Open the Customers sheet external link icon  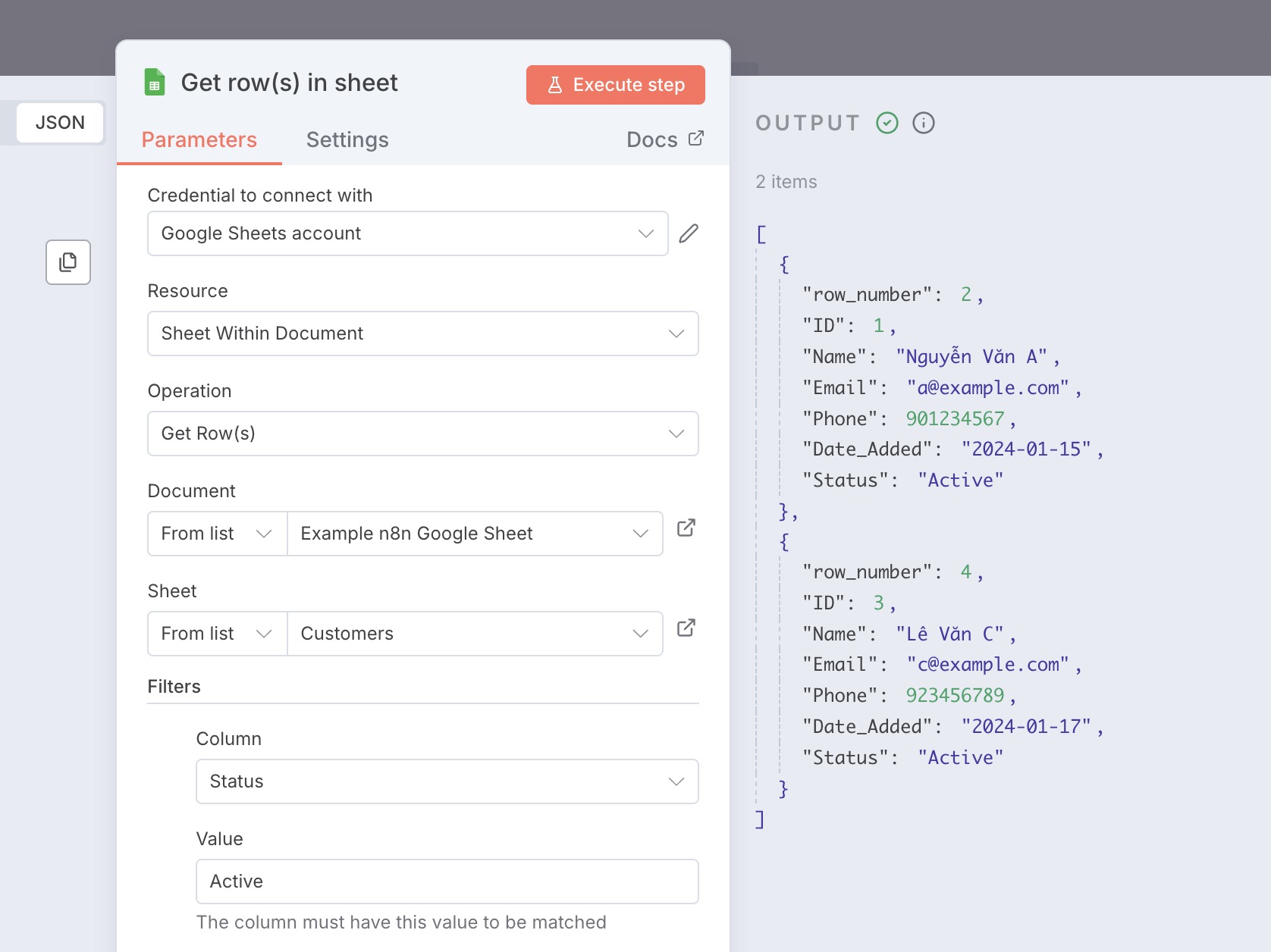click(x=686, y=628)
